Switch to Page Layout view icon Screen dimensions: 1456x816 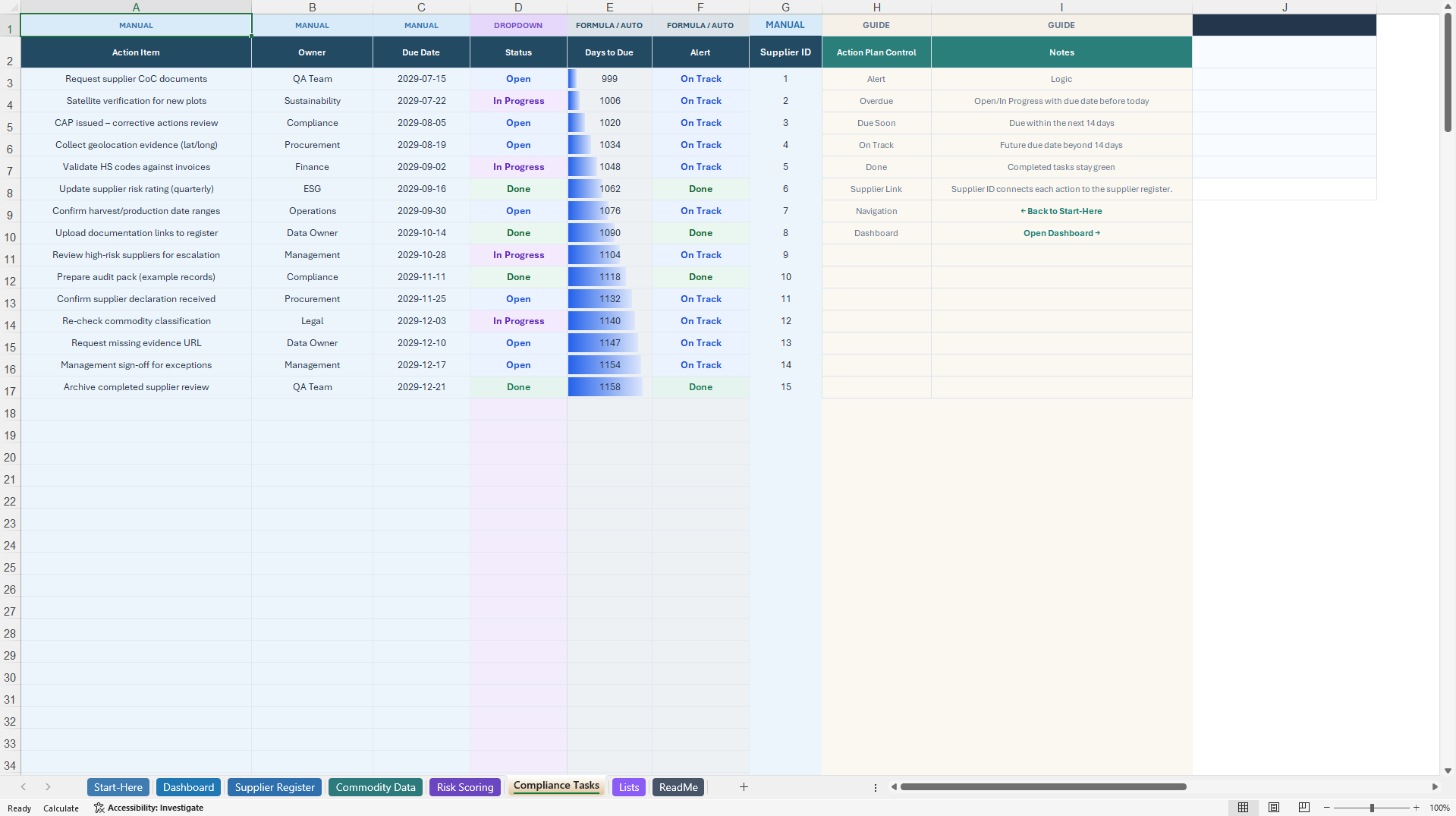click(x=1274, y=808)
